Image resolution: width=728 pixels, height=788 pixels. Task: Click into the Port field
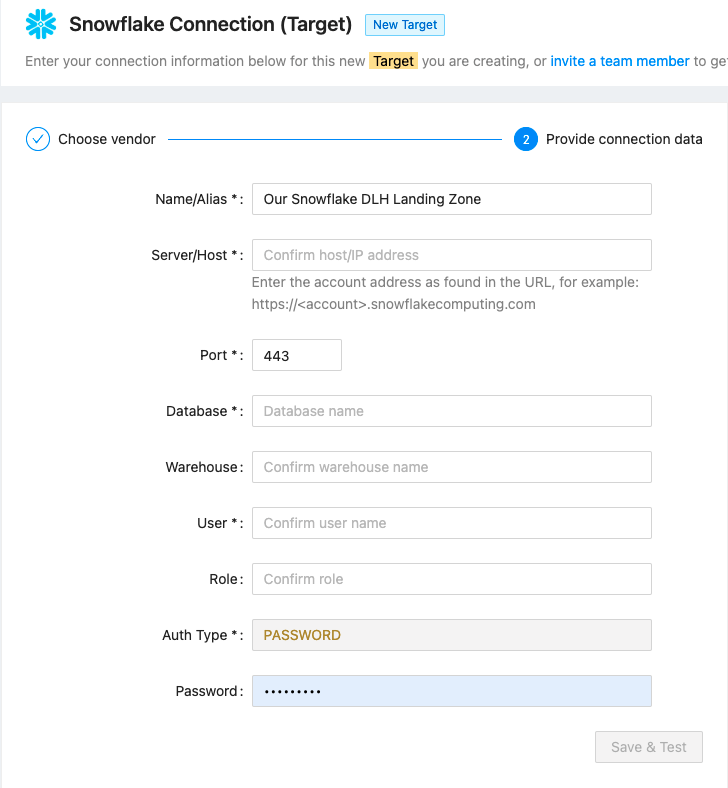click(296, 355)
